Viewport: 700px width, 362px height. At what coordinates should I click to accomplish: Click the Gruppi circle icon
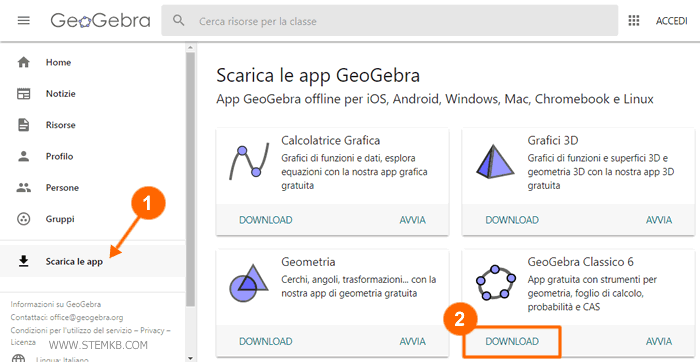23,219
